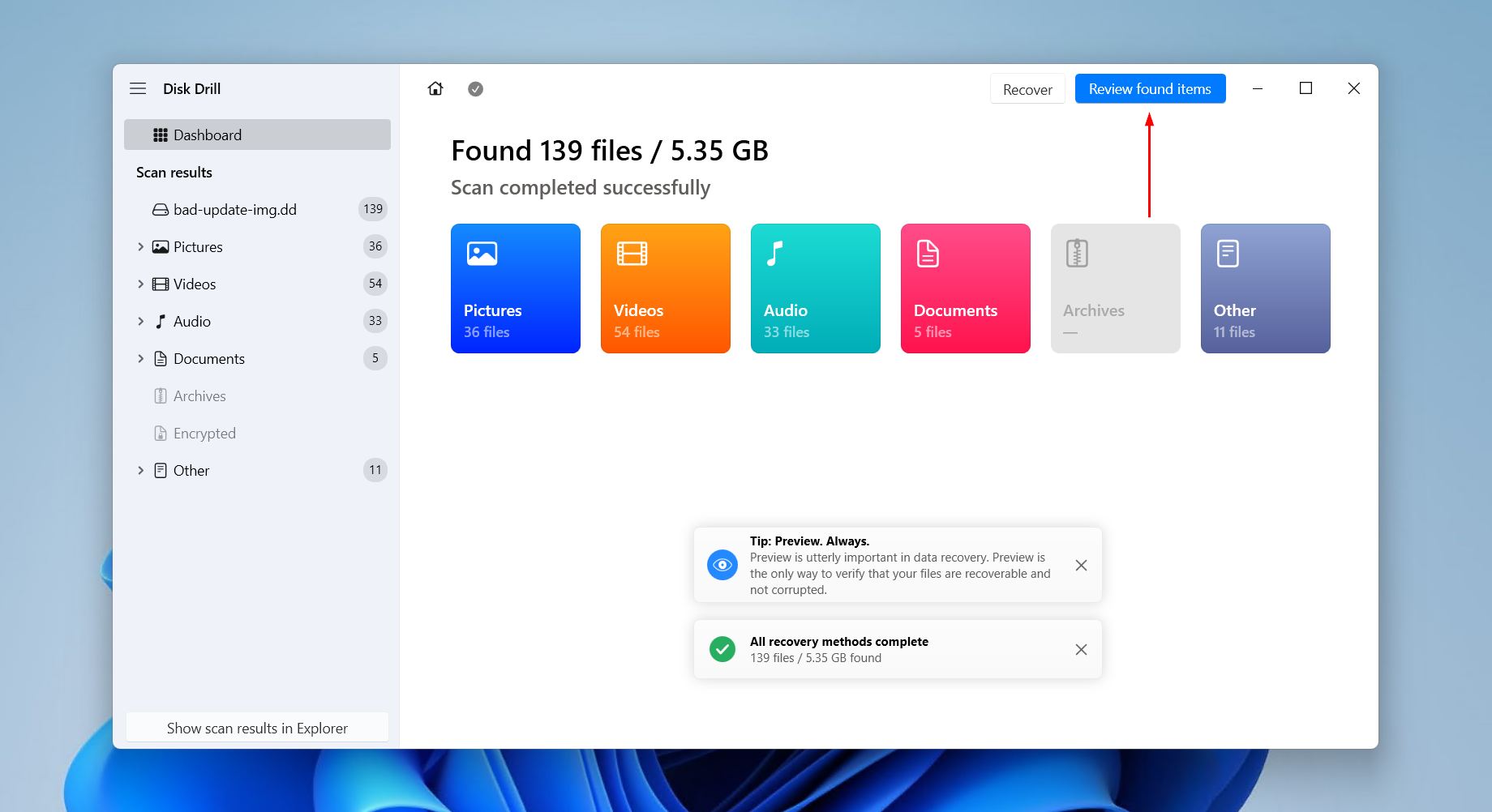
Task: Click the 11 count badge beside Other
Action: point(375,470)
